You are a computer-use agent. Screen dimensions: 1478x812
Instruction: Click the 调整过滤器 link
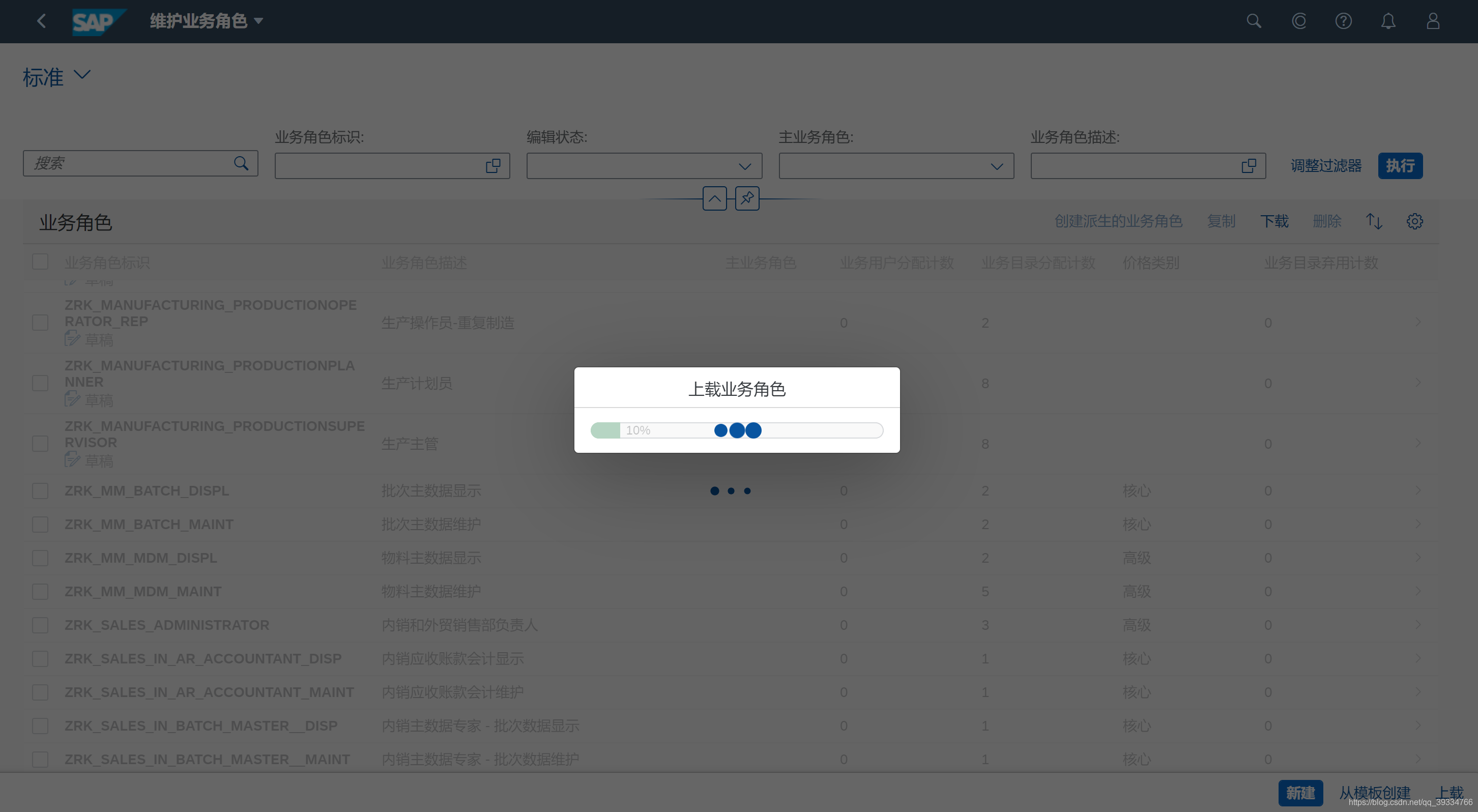pyautogui.click(x=1325, y=166)
